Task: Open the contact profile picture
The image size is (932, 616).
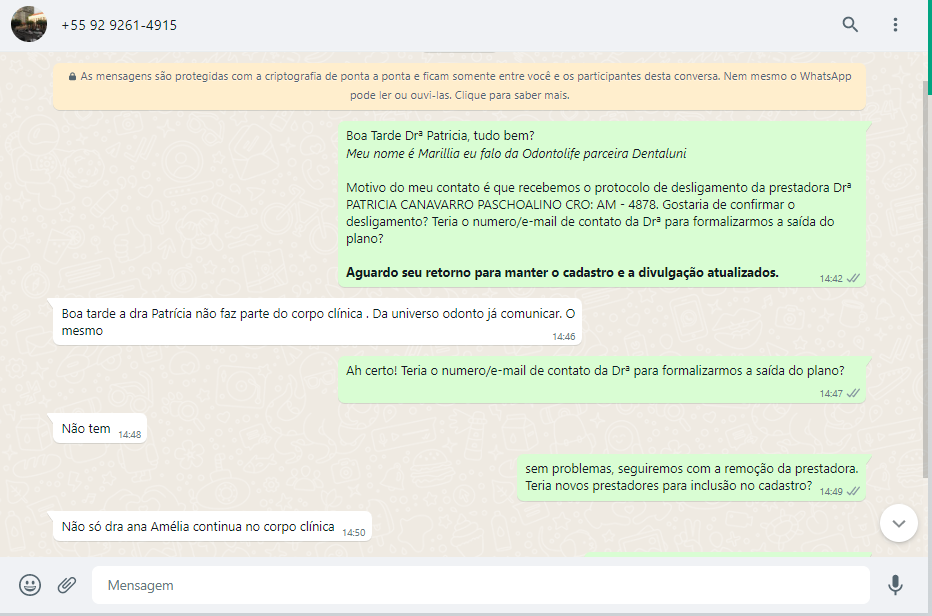Action: pos(29,24)
